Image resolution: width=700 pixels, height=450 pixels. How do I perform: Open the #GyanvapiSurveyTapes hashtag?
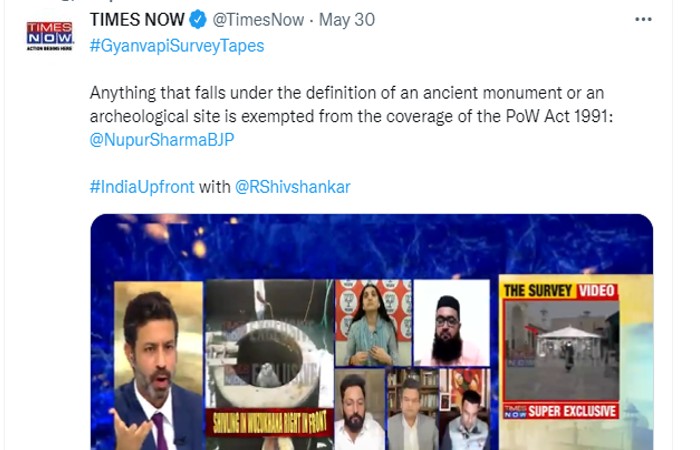177,45
